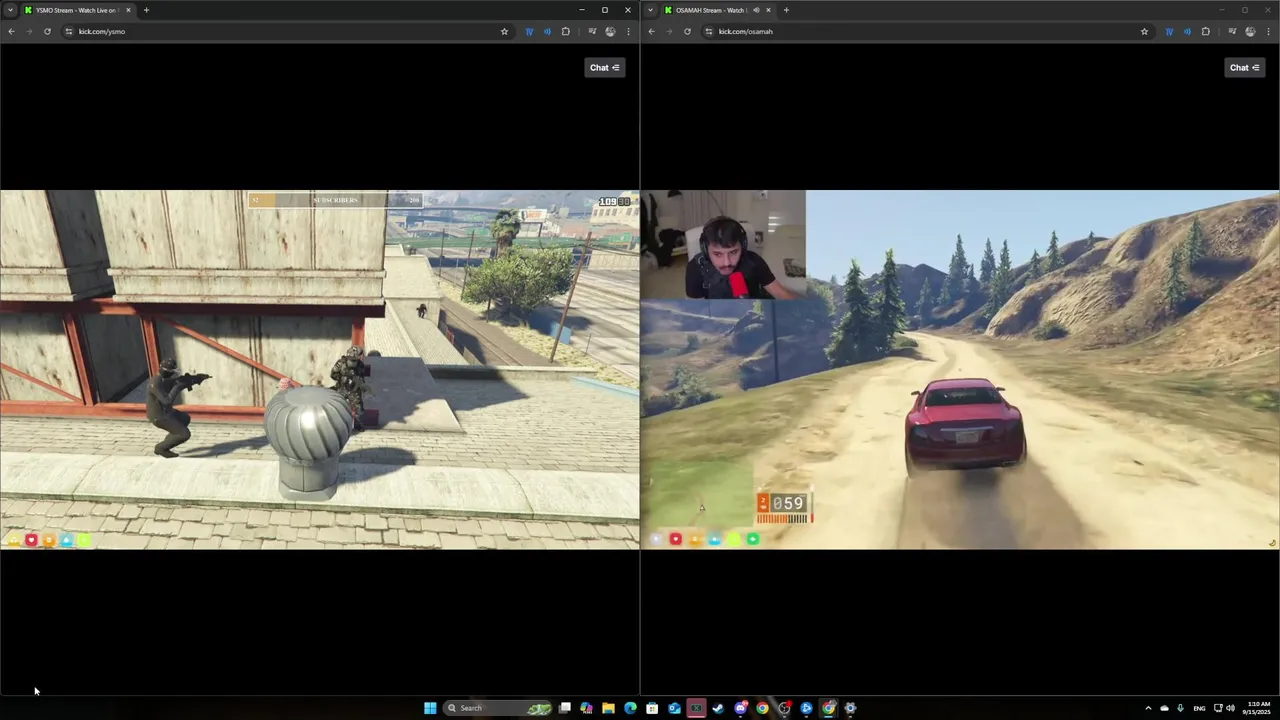Switch the ENG input language

1199,708
